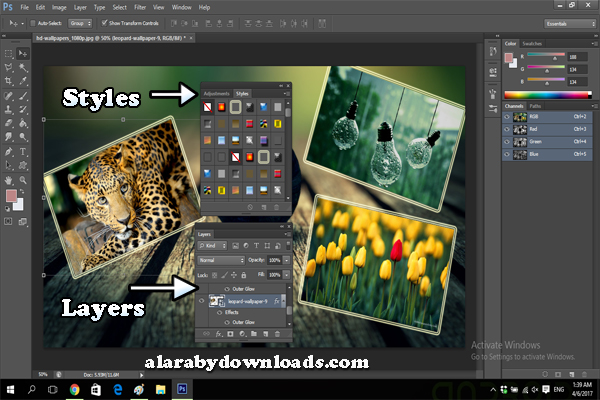Hide the Red channel eye
Screen dimensions: 600x400
point(507,129)
